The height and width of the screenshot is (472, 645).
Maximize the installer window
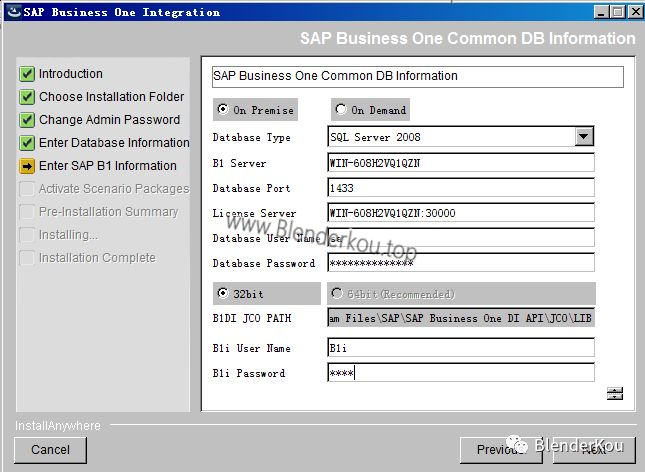point(618,12)
